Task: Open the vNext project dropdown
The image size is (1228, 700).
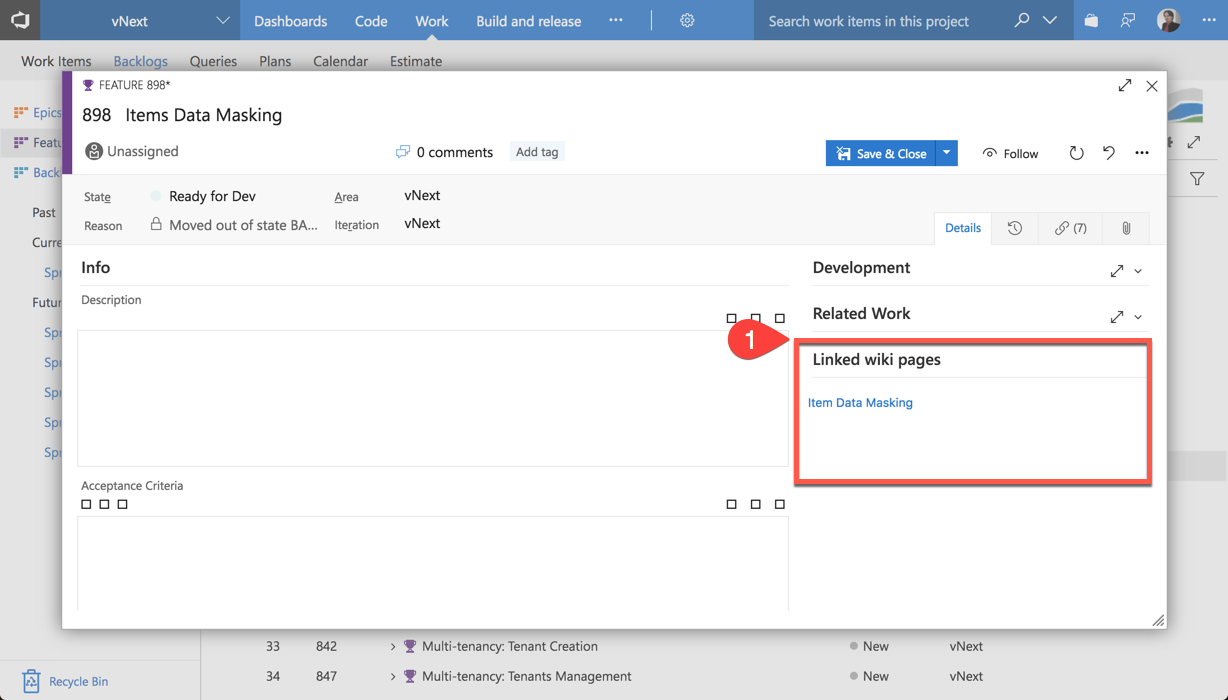Action: click(x=222, y=21)
